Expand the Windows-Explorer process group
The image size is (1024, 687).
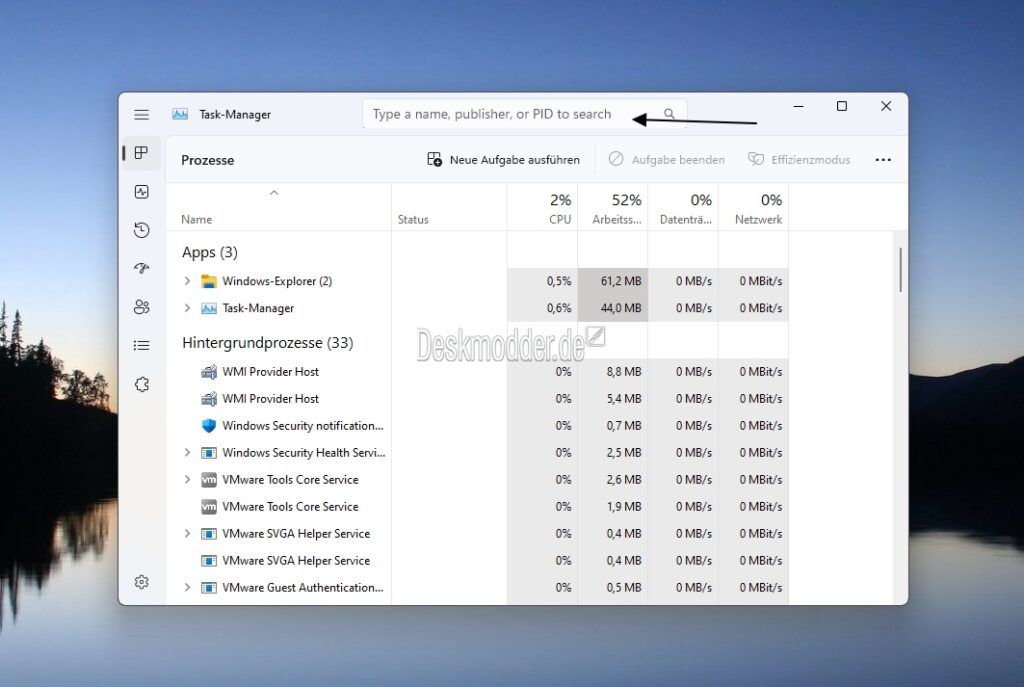point(187,281)
